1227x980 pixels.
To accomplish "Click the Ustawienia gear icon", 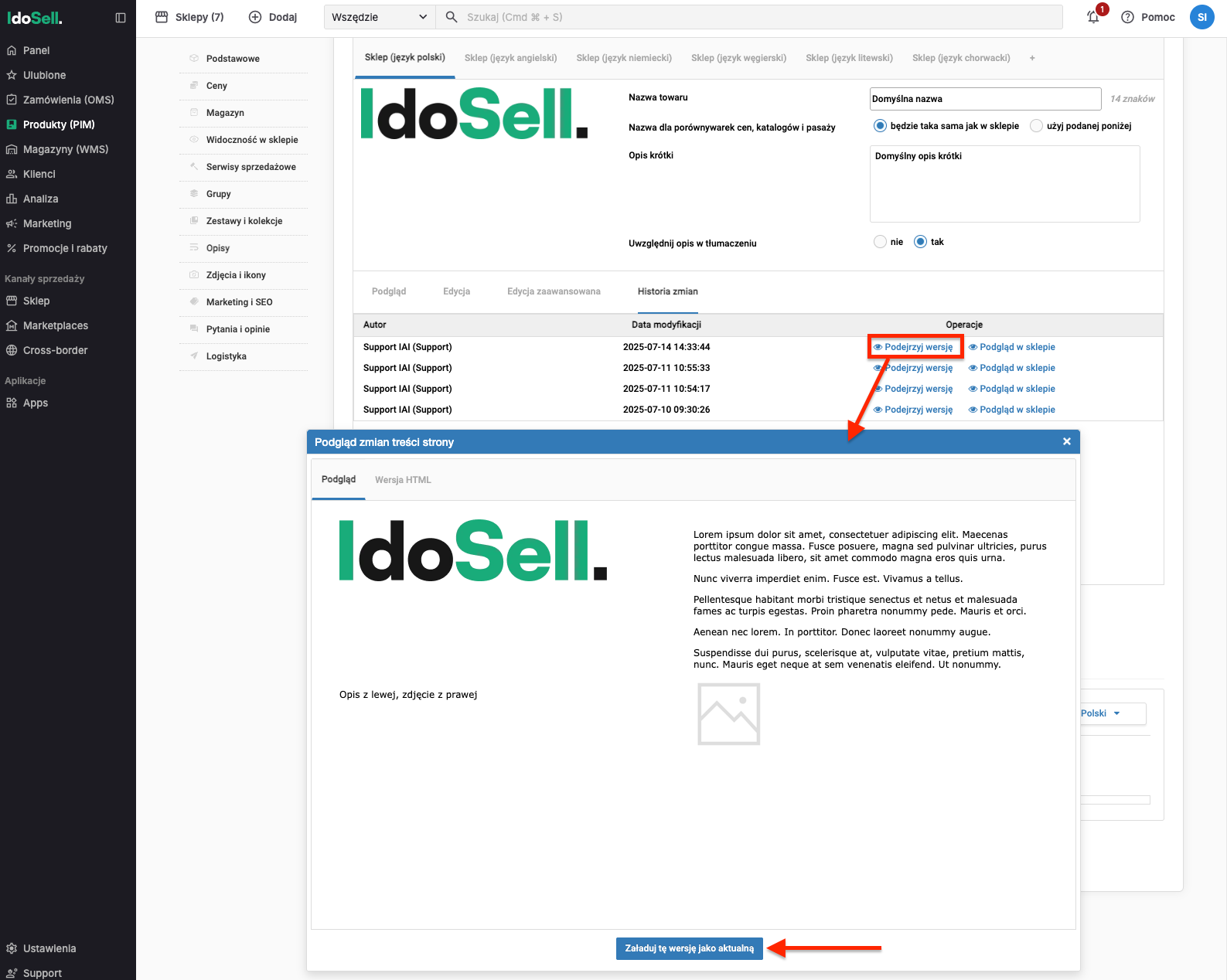I will coord(12,948).
